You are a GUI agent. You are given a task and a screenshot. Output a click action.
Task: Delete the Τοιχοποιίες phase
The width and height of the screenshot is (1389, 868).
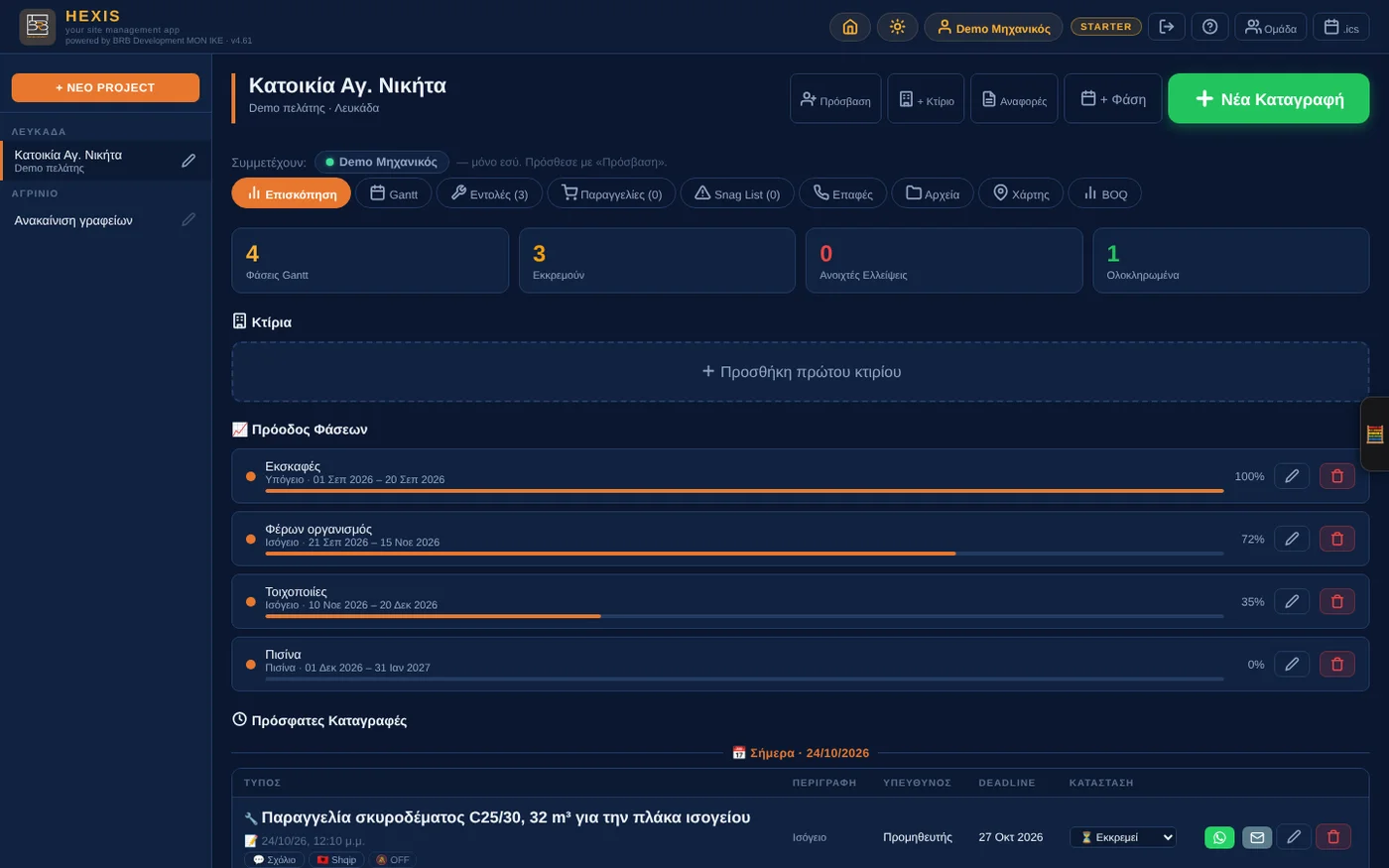[1336, 601]
